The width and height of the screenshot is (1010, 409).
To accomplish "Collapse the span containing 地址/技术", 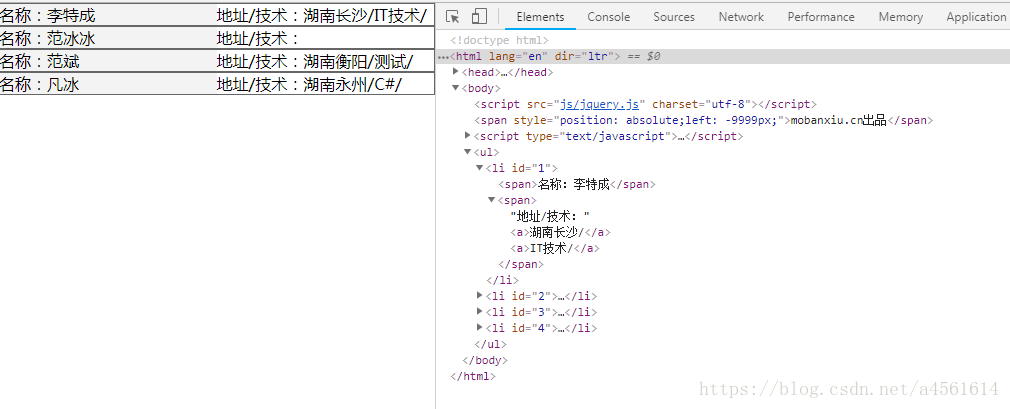I will (491, 200).
